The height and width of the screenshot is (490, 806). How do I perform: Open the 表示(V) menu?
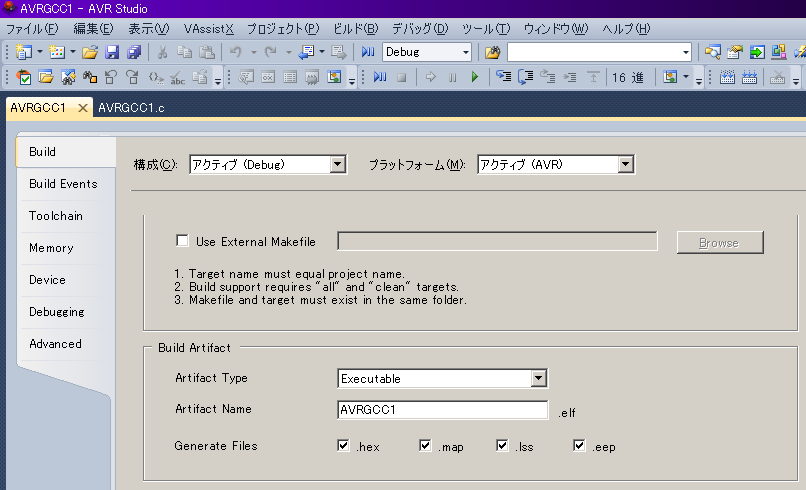[x=149, y=29]
